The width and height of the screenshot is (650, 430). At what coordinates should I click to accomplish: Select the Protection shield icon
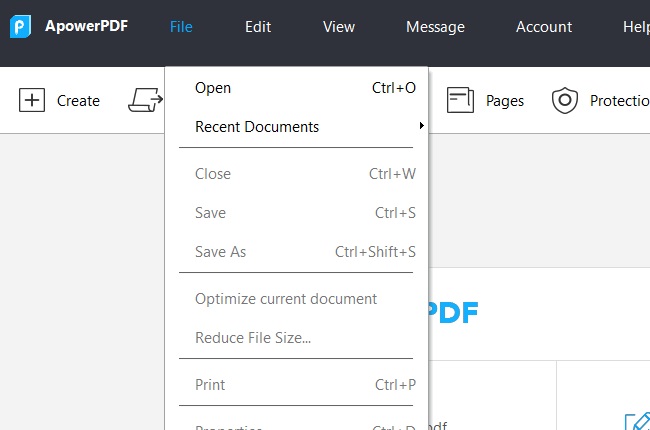pyautogui.click(x=566, y=100)
